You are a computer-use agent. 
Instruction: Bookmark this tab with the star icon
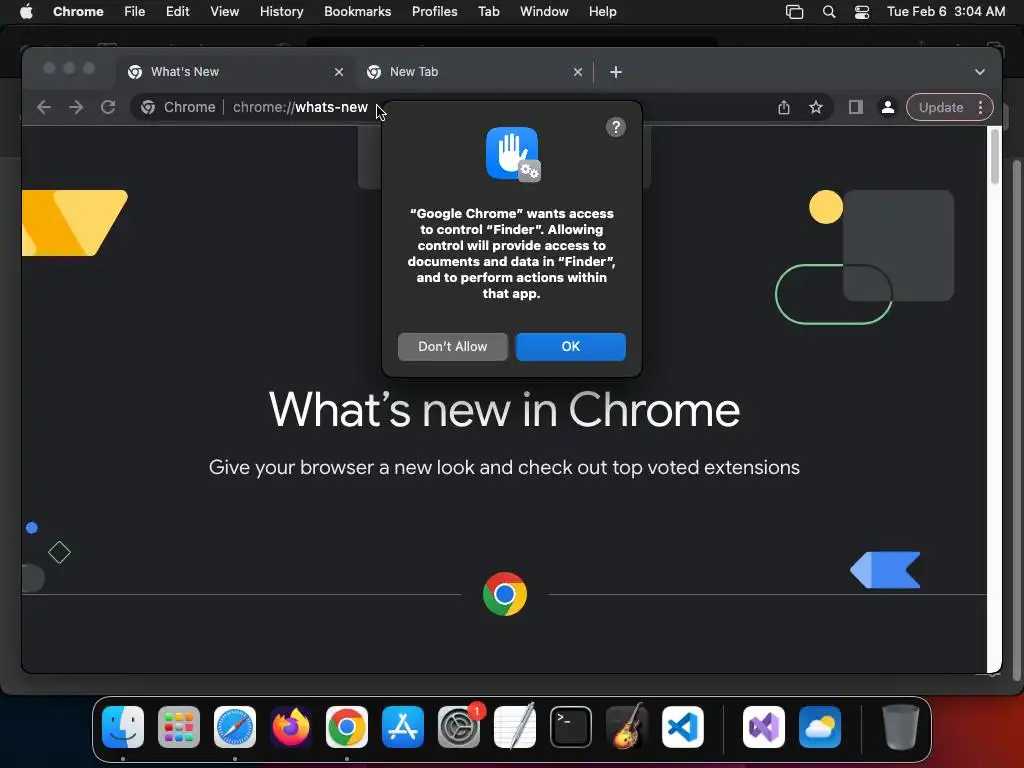point(816,108)
